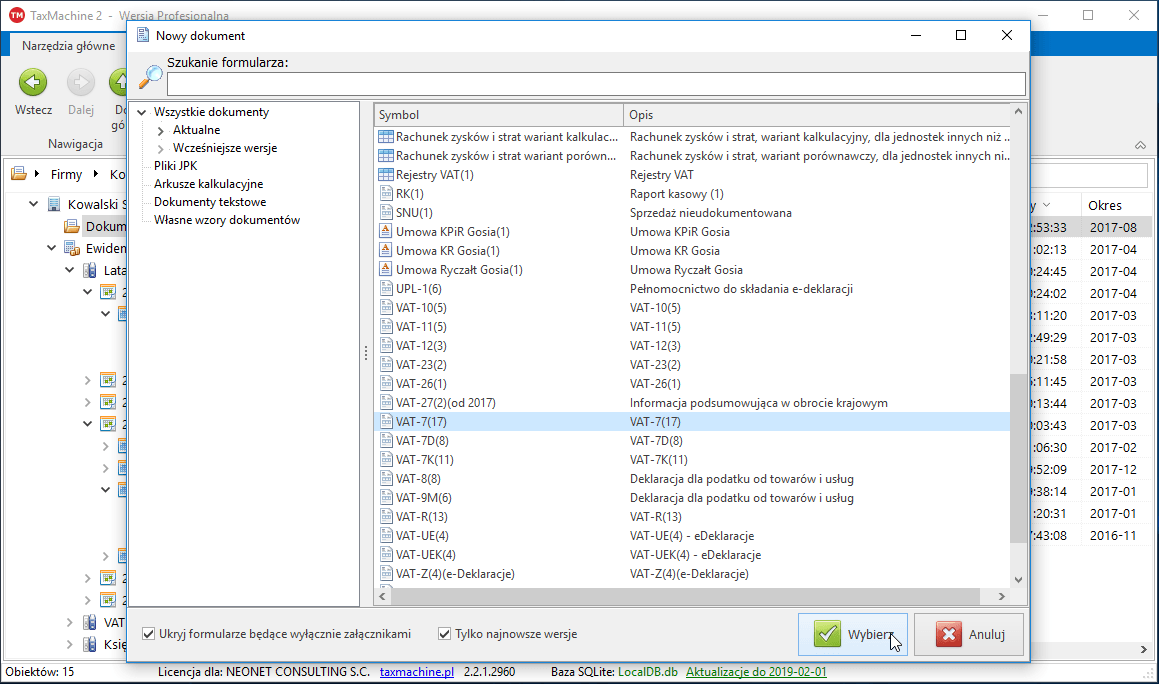Collapse the 'Wszystkie dokumenty' tree node
The height and width of the screenshot is (684, 1159).
[143, 112]
